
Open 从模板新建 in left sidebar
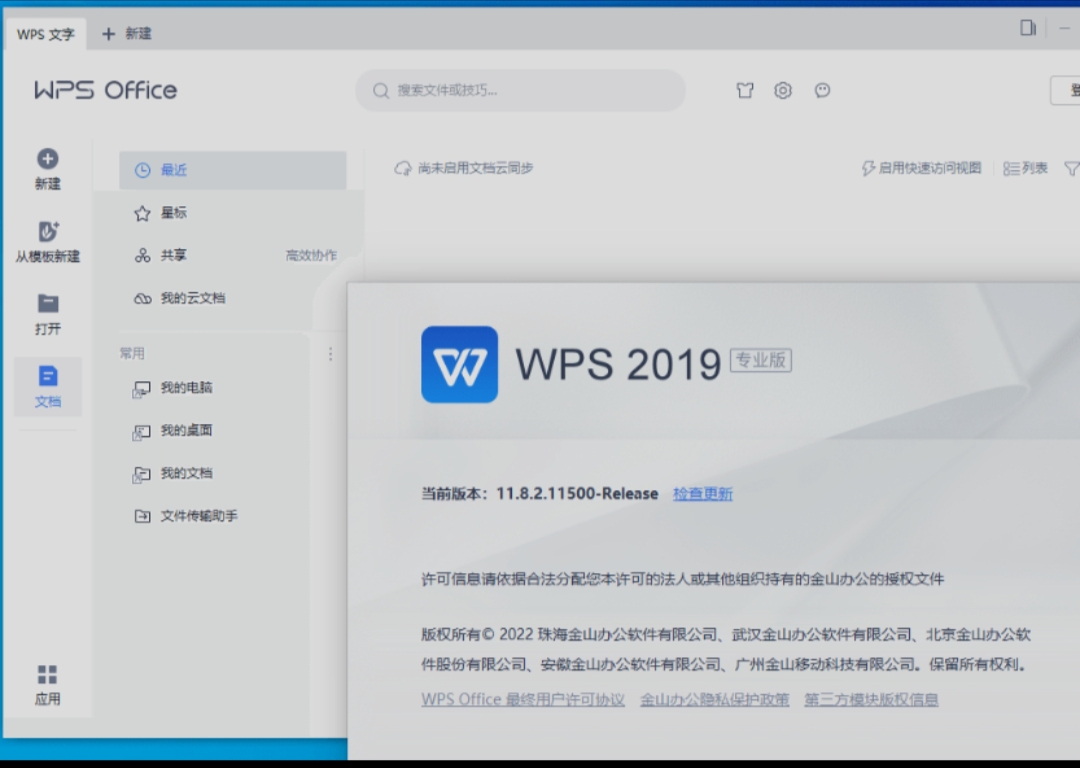pos(48,242)
